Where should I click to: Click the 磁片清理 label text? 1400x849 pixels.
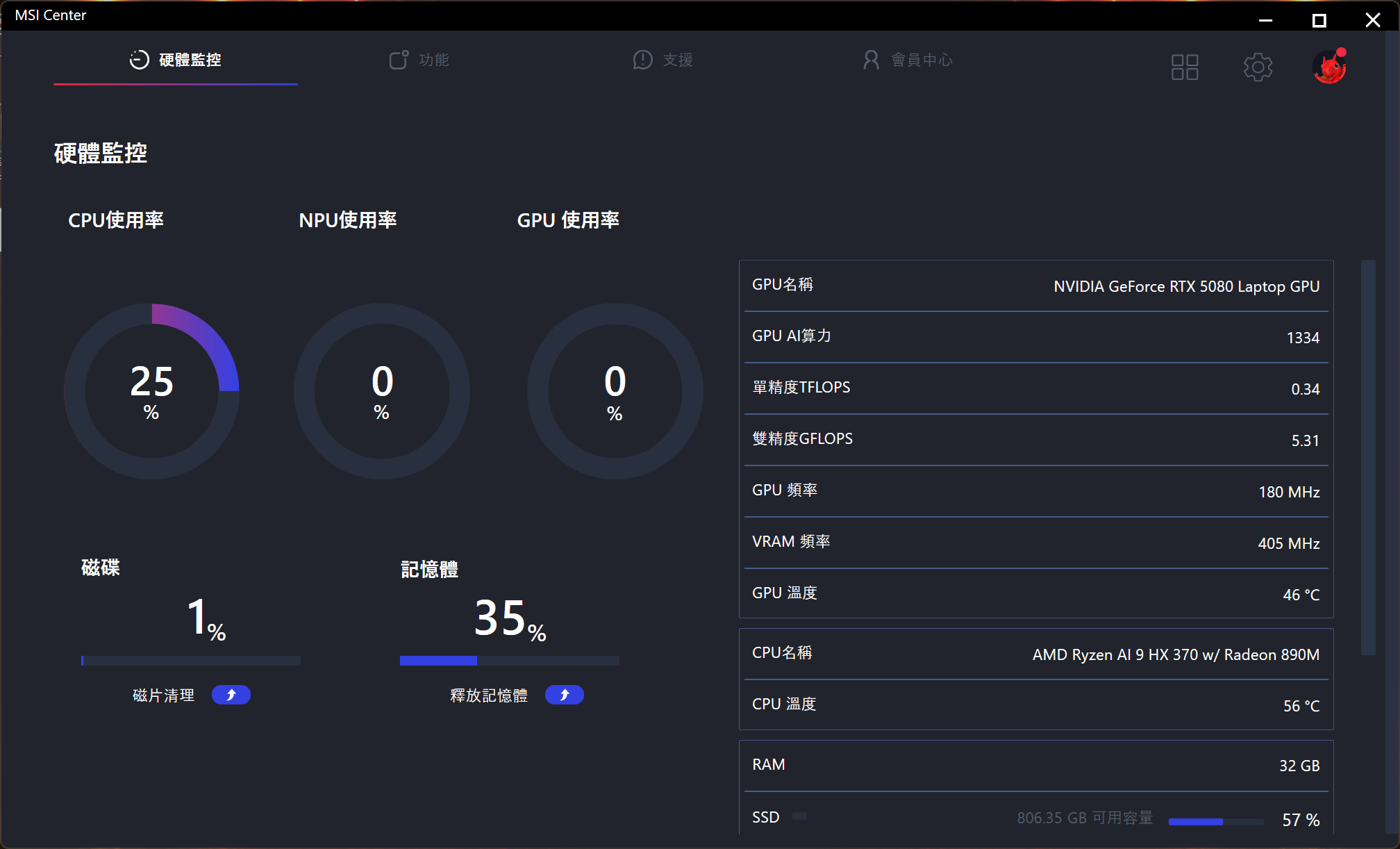click(x=164, y=695)
